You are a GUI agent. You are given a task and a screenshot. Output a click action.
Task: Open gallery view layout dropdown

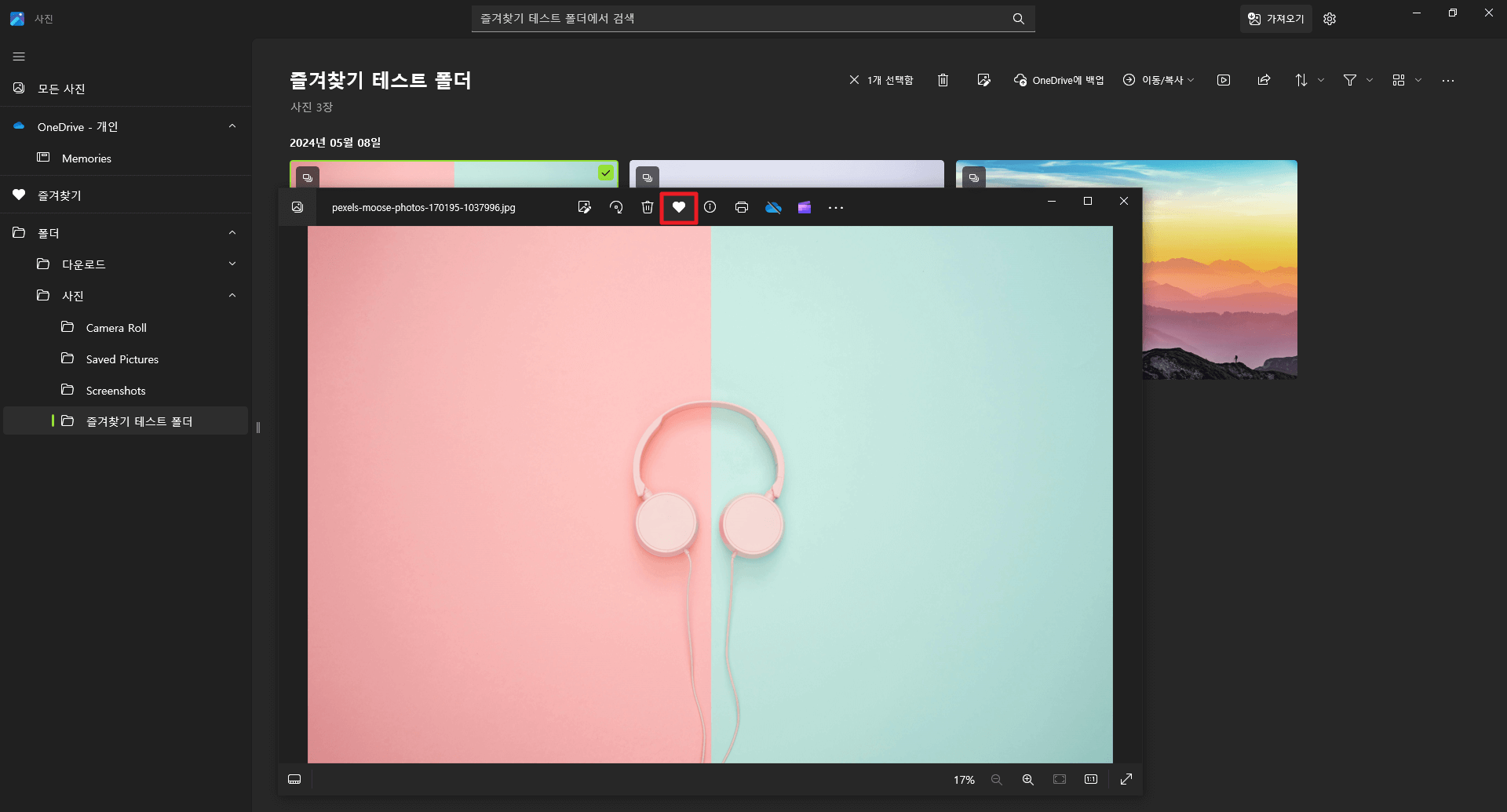click(1407, 80)
